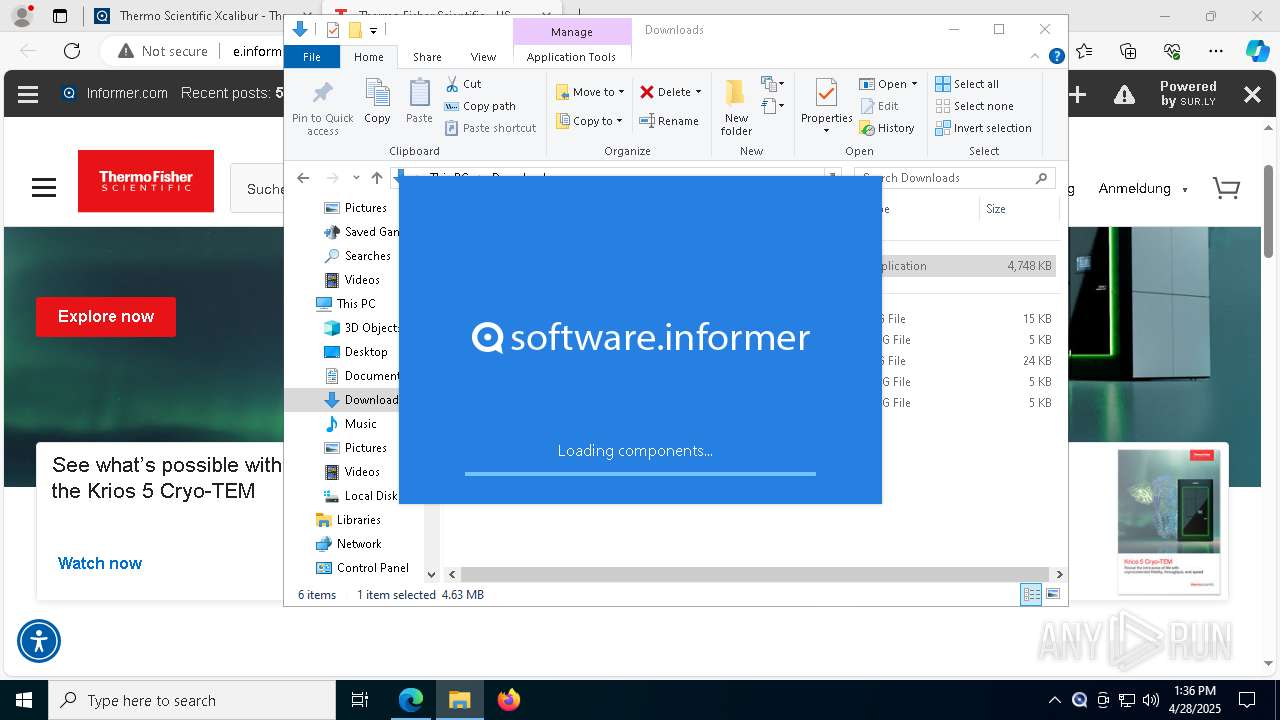The width and height of the screenshot is (1280, 720).
Task: Go back in File Explorer navigation
Action: [303, 178]
